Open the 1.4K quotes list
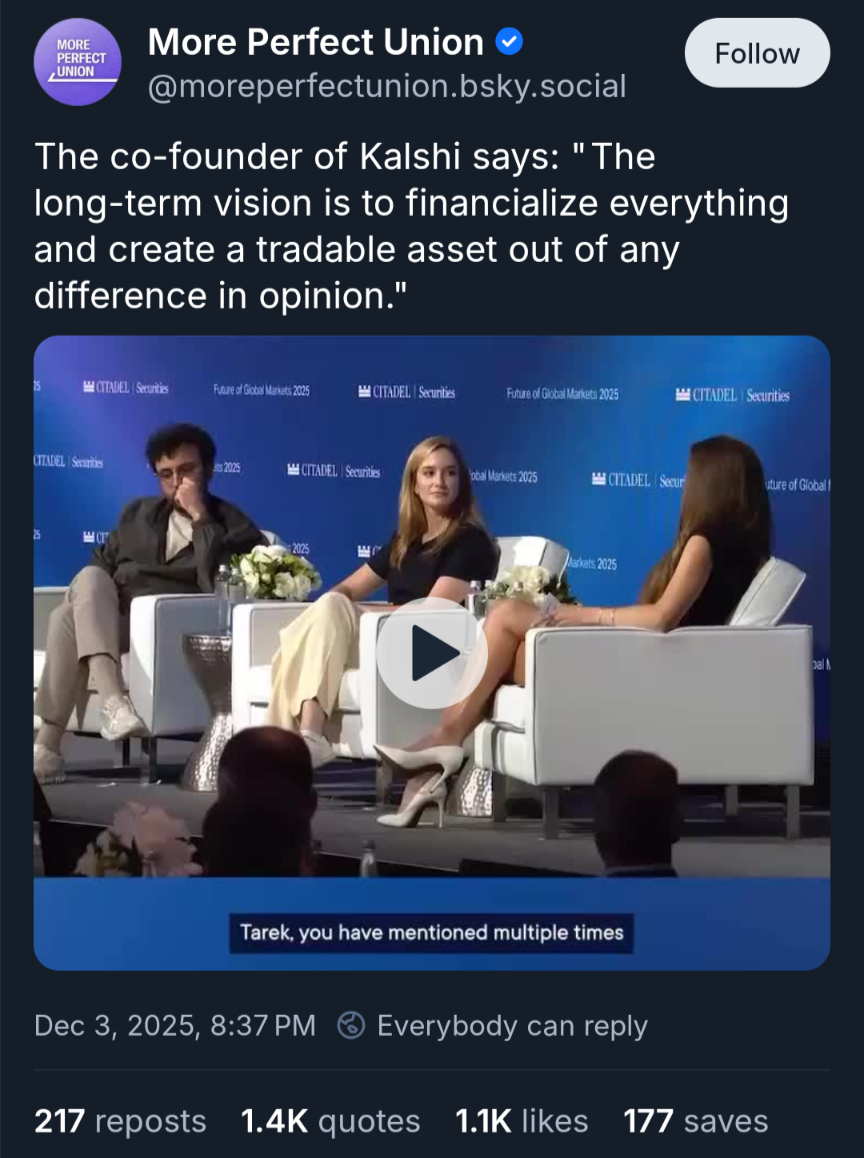This screenshot has width=864, height=1158. click(330, 1121)
